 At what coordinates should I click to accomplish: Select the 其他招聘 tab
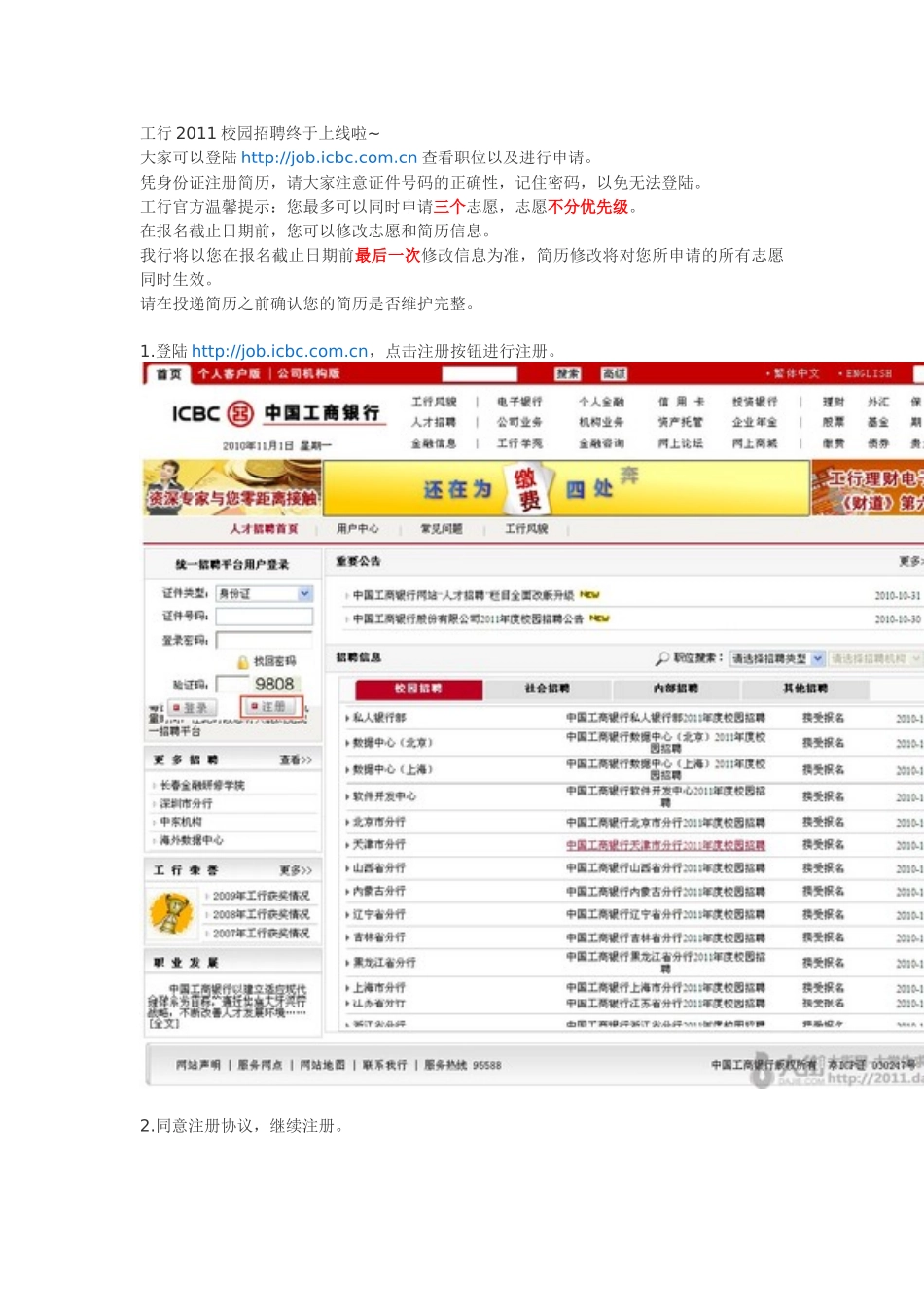coord(805,689)
